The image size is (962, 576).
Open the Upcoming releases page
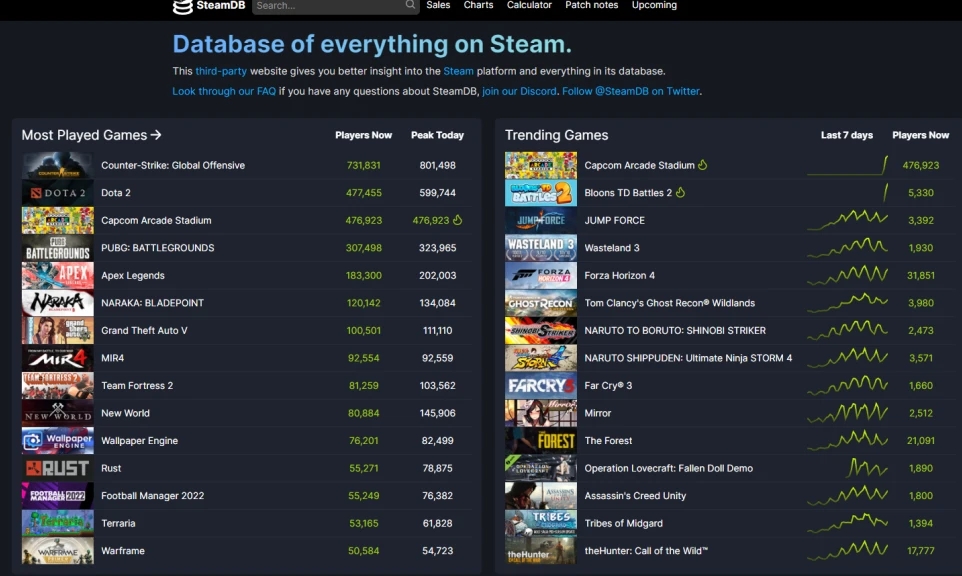654,5
